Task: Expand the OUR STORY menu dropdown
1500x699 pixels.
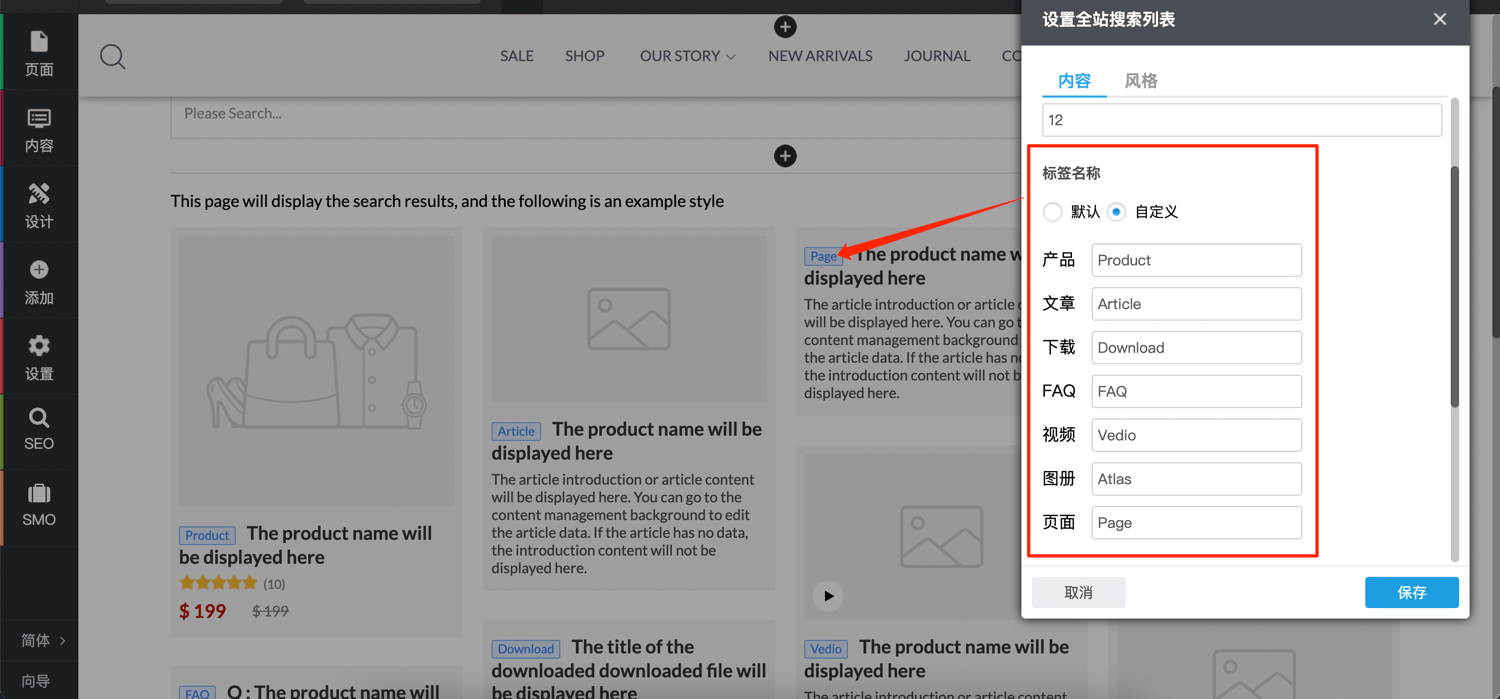Action: (687, 56)
